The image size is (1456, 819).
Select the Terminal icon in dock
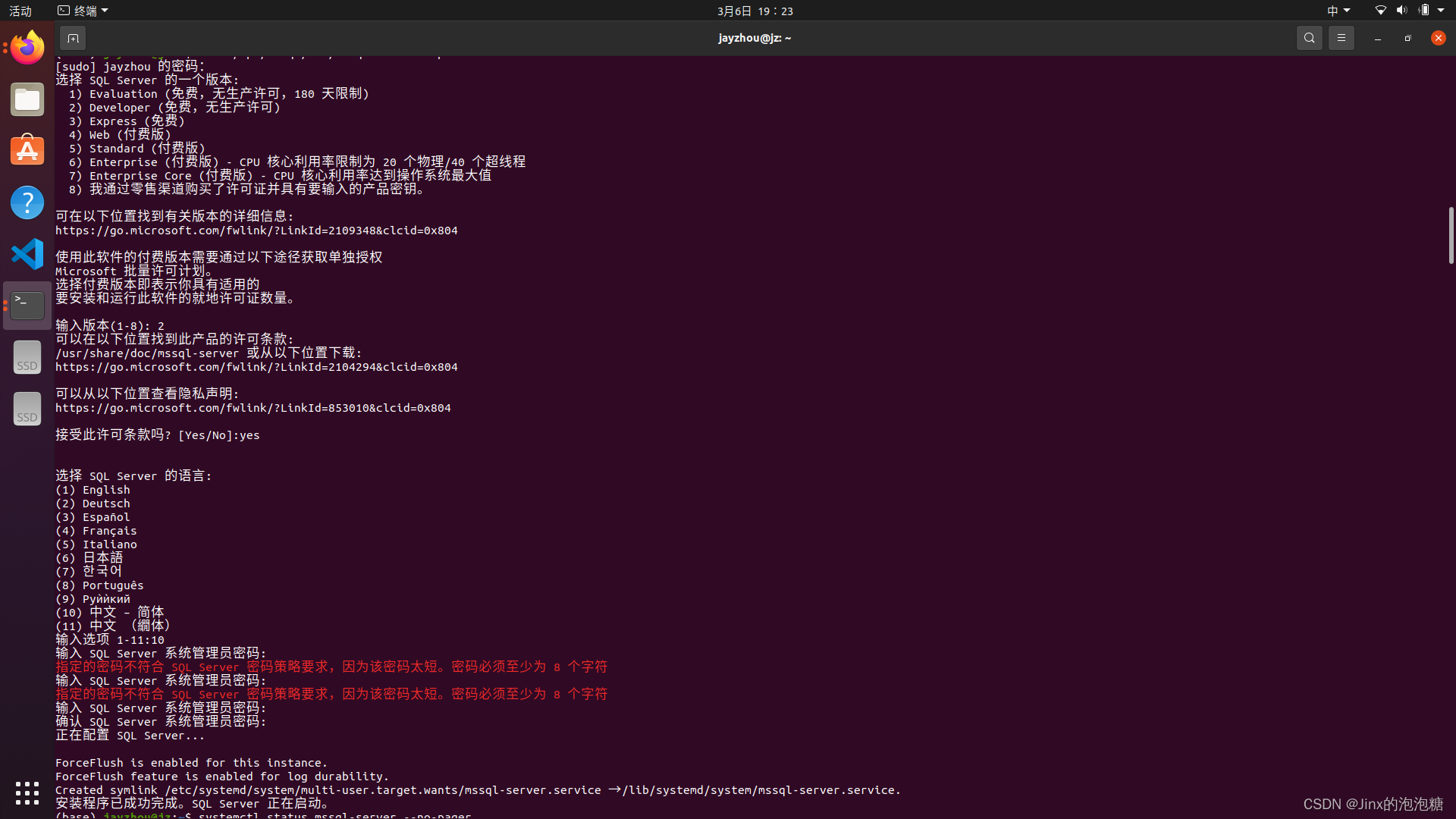(27, 306)
